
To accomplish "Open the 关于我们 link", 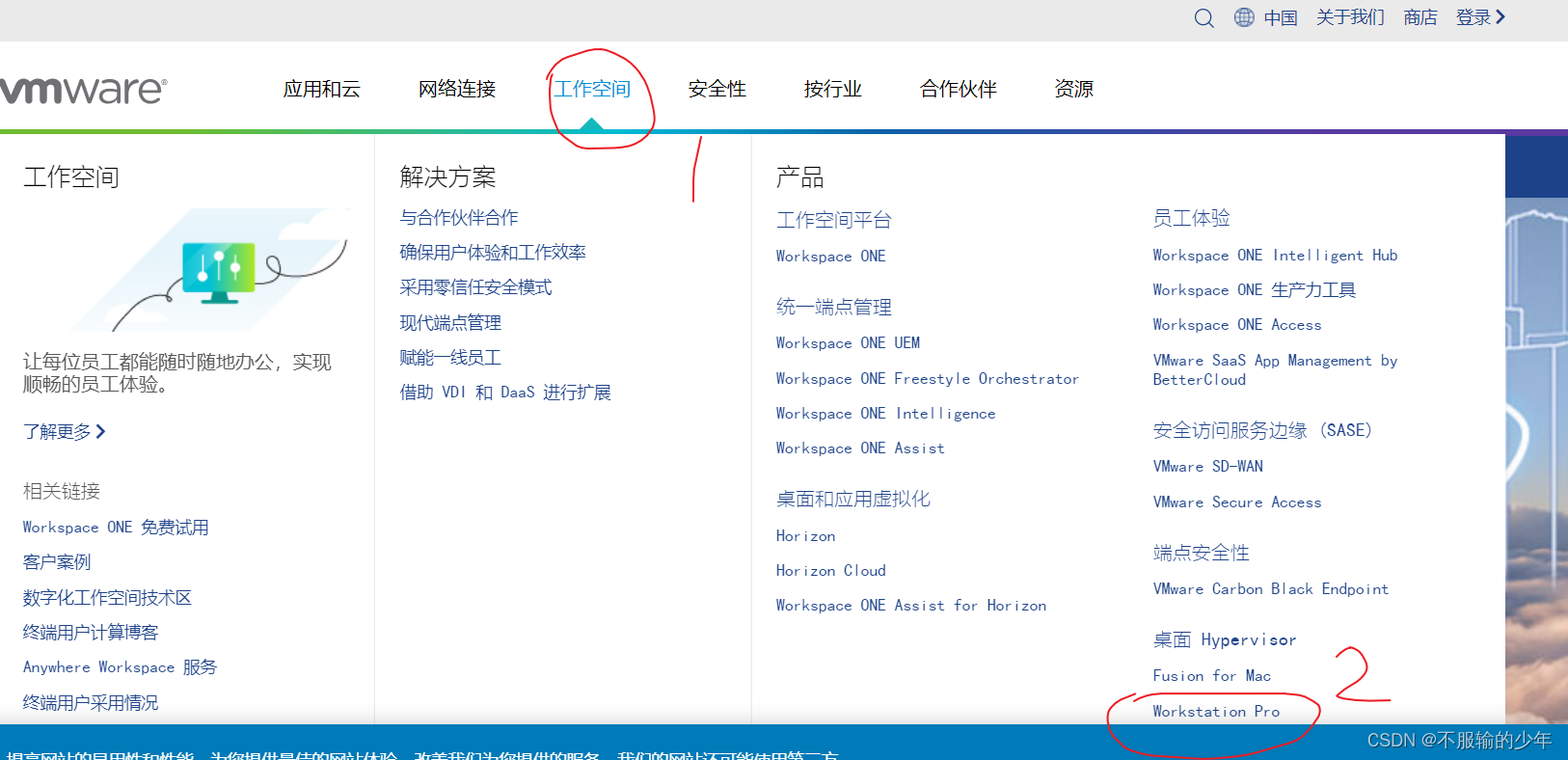I will pos(1350,17).
